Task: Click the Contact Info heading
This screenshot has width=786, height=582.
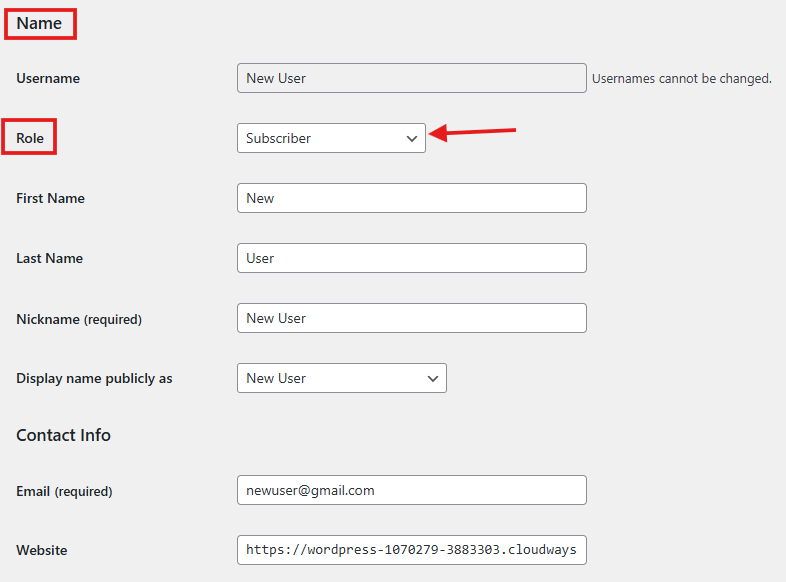Action: (63, 435)
